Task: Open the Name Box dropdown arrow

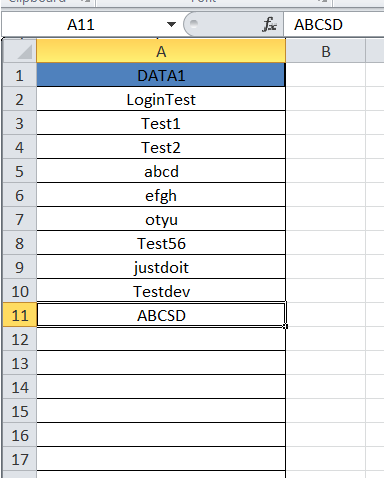Action: click(171, 24)
